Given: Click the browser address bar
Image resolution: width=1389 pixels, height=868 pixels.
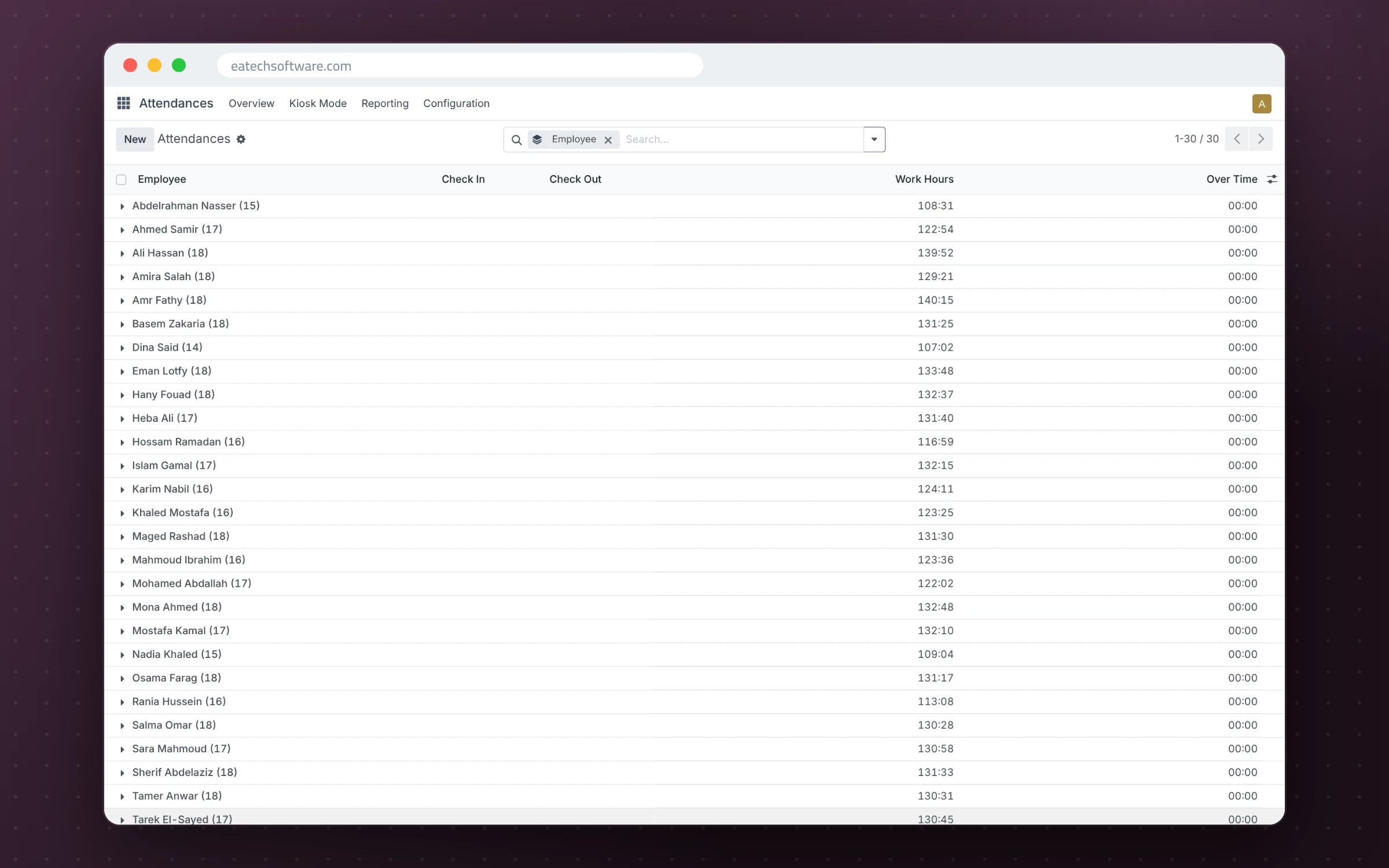Looking at the screenshot, I should coord(460,65).
